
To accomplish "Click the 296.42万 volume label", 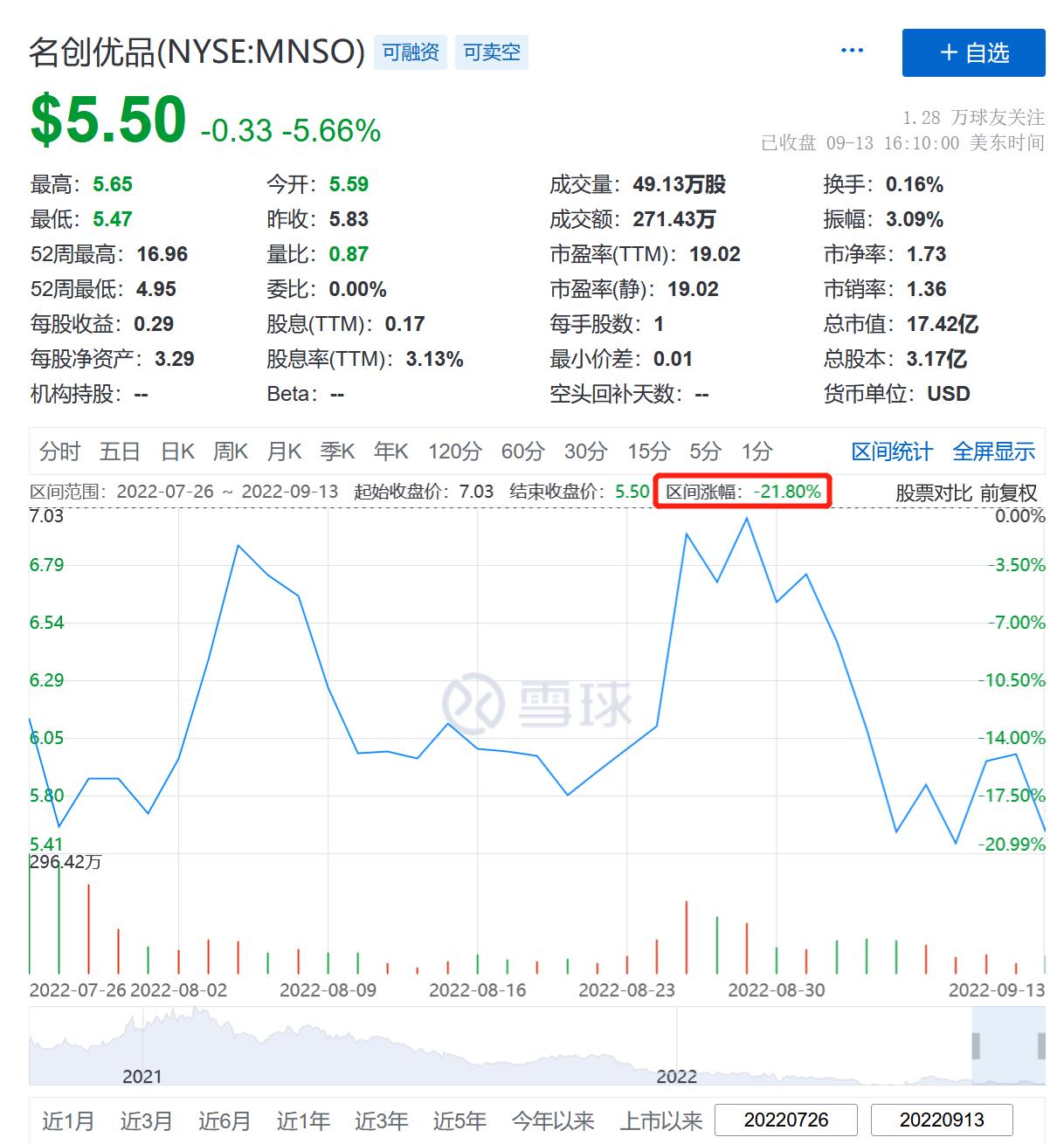I will [x=66, y=862].
